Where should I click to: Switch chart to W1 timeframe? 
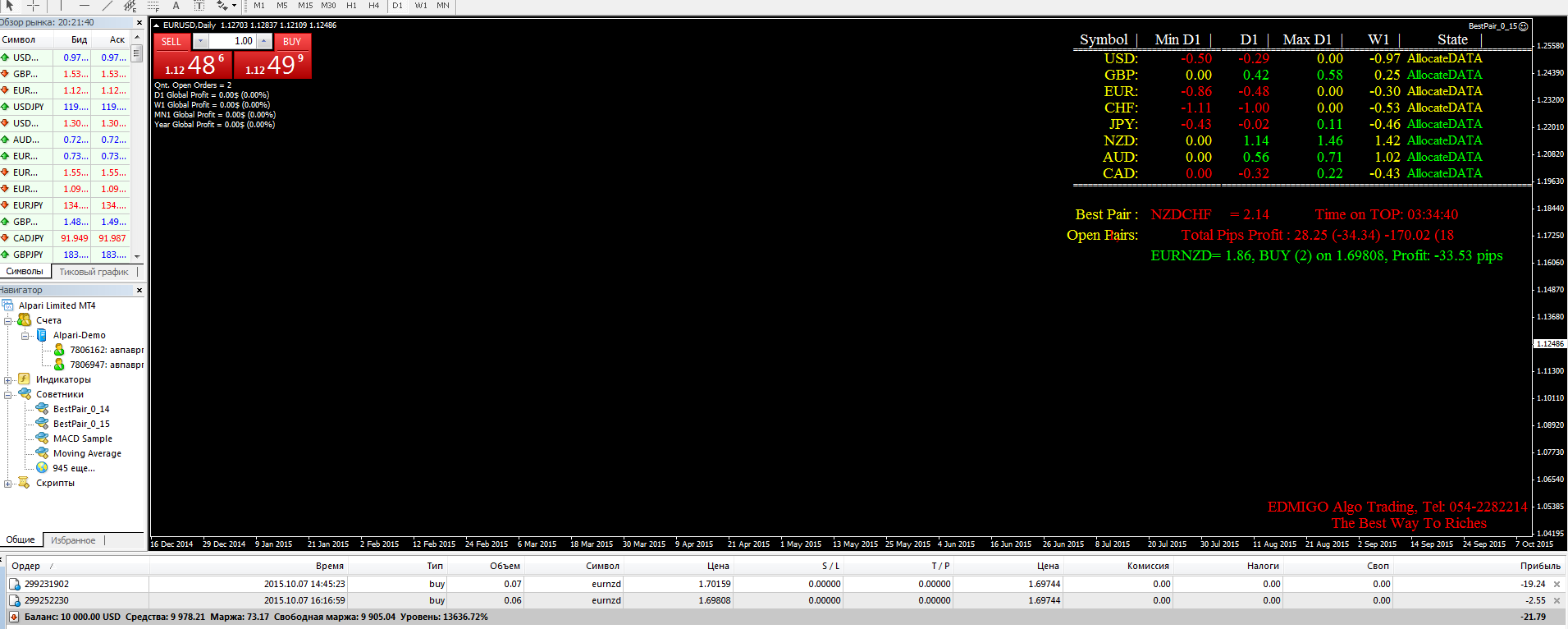421,5
